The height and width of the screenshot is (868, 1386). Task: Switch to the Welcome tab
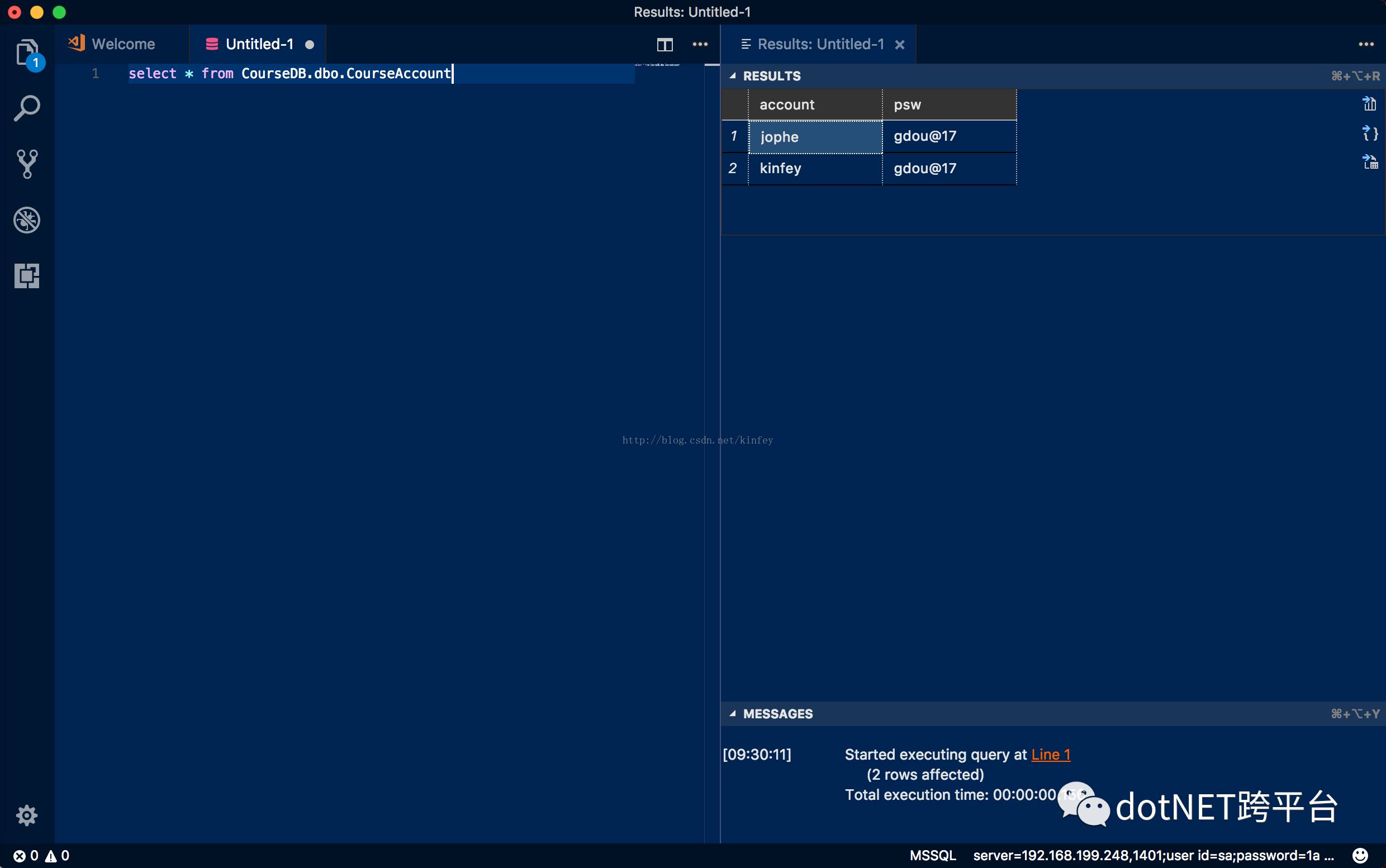pos(122,44)
